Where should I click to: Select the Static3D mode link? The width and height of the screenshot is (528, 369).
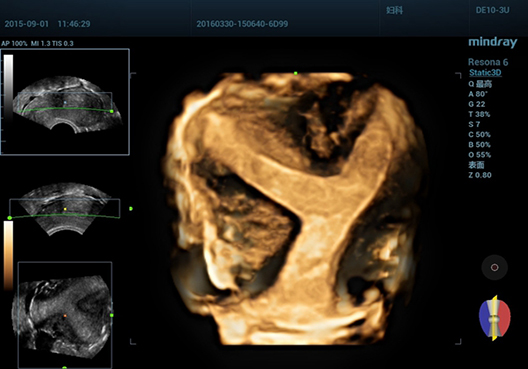point(485,73)
